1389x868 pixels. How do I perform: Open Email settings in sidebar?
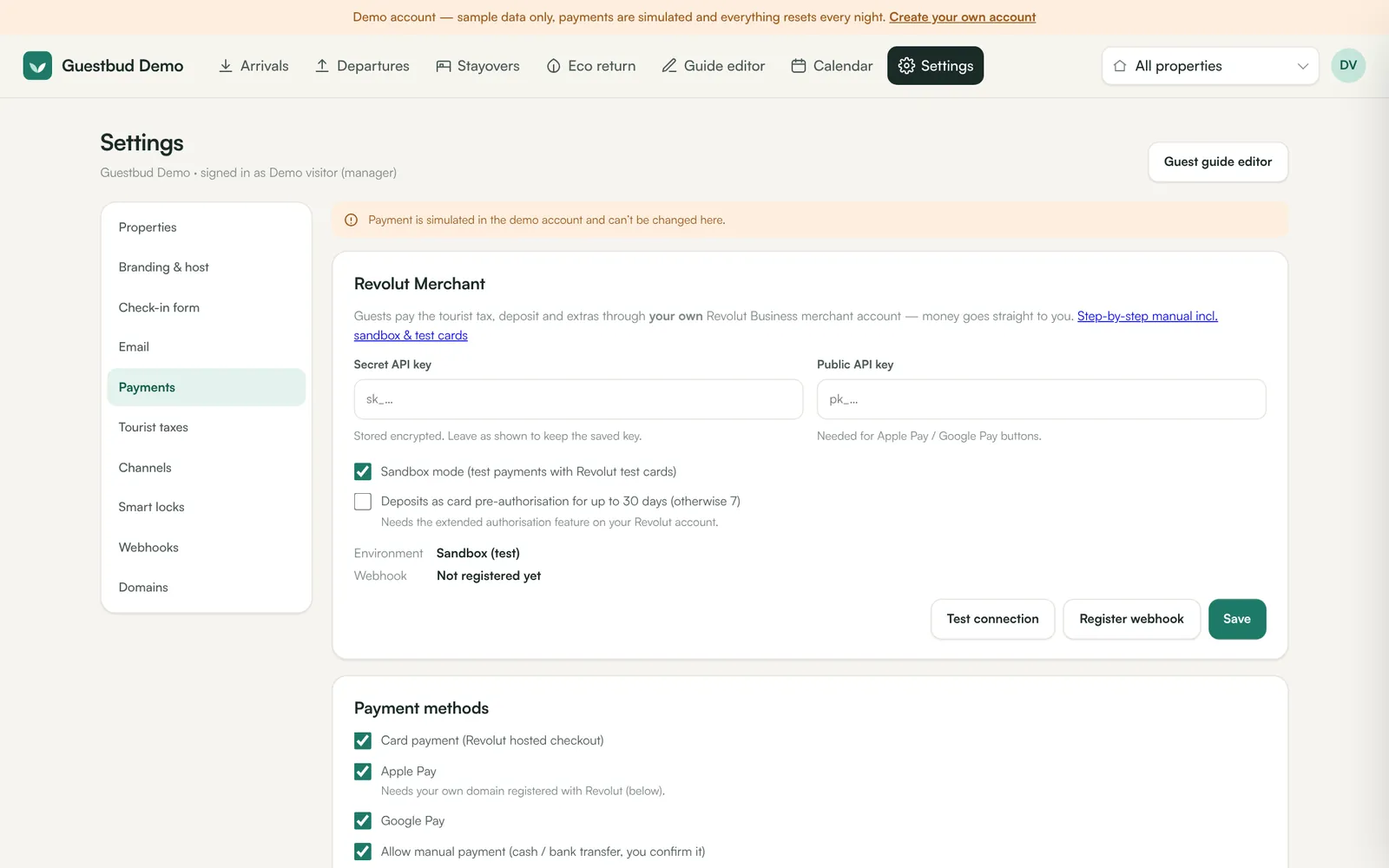tap(207, 347)
